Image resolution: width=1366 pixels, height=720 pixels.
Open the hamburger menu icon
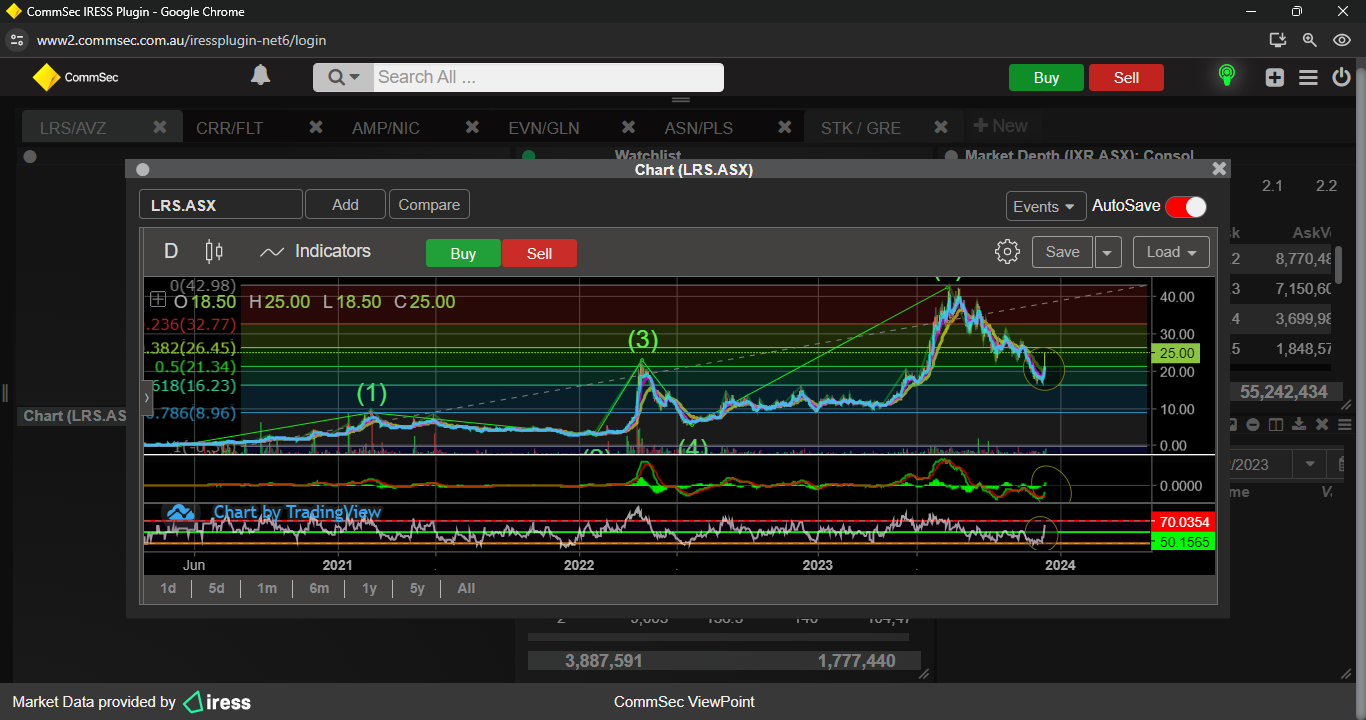pos(1308,77)
